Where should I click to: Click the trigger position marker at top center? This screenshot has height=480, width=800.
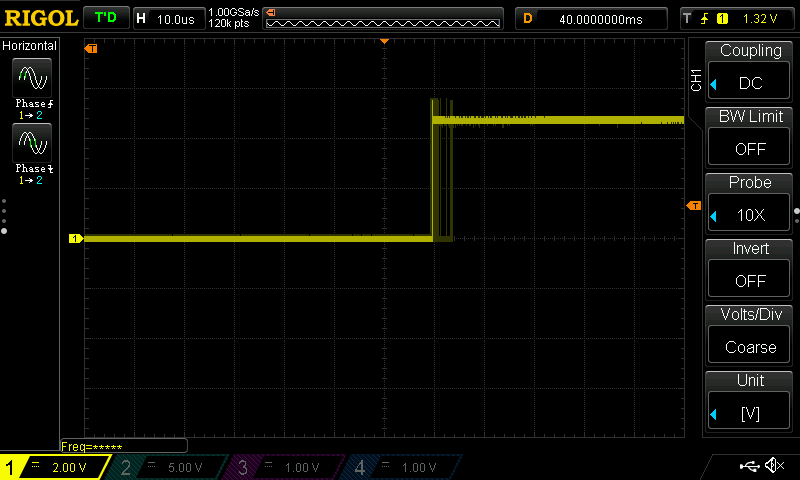coord(385,42)
